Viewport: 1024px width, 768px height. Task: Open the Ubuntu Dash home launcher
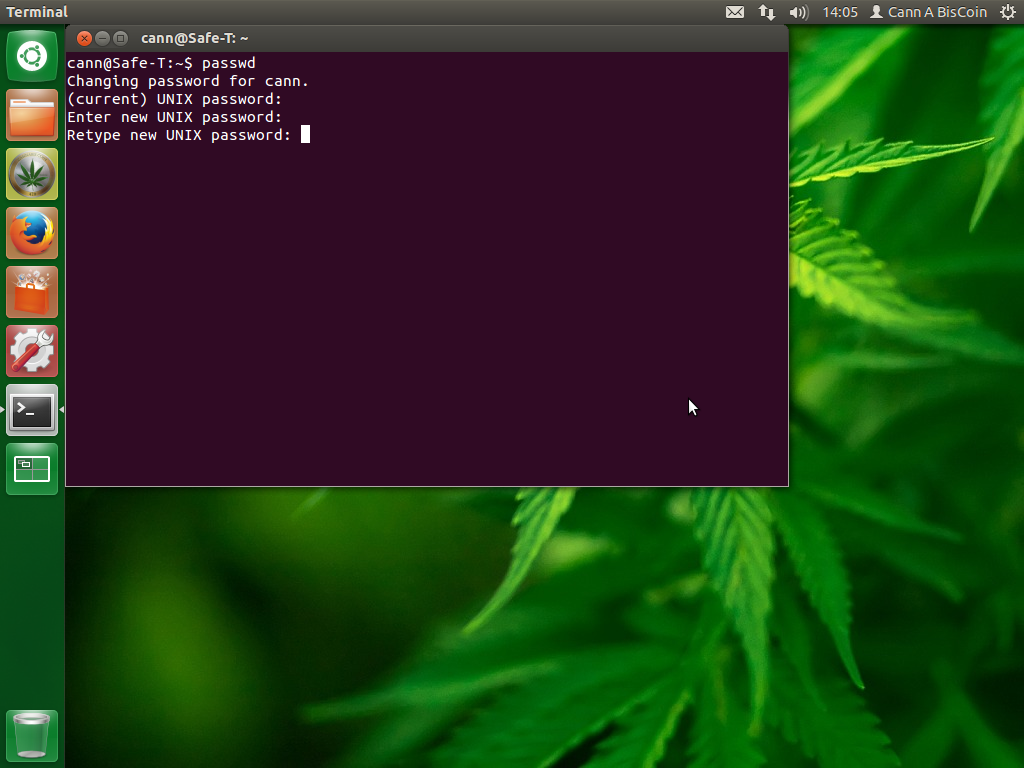pos(32,56)
